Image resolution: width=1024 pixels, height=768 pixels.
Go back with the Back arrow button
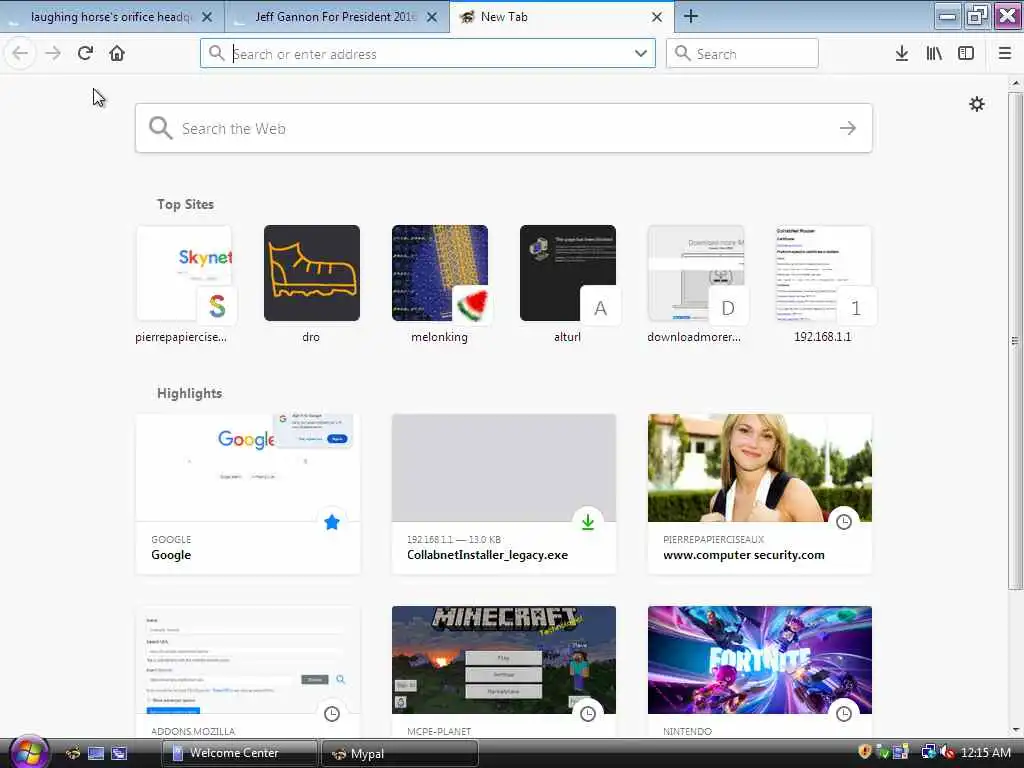click(x=20, y=54)
